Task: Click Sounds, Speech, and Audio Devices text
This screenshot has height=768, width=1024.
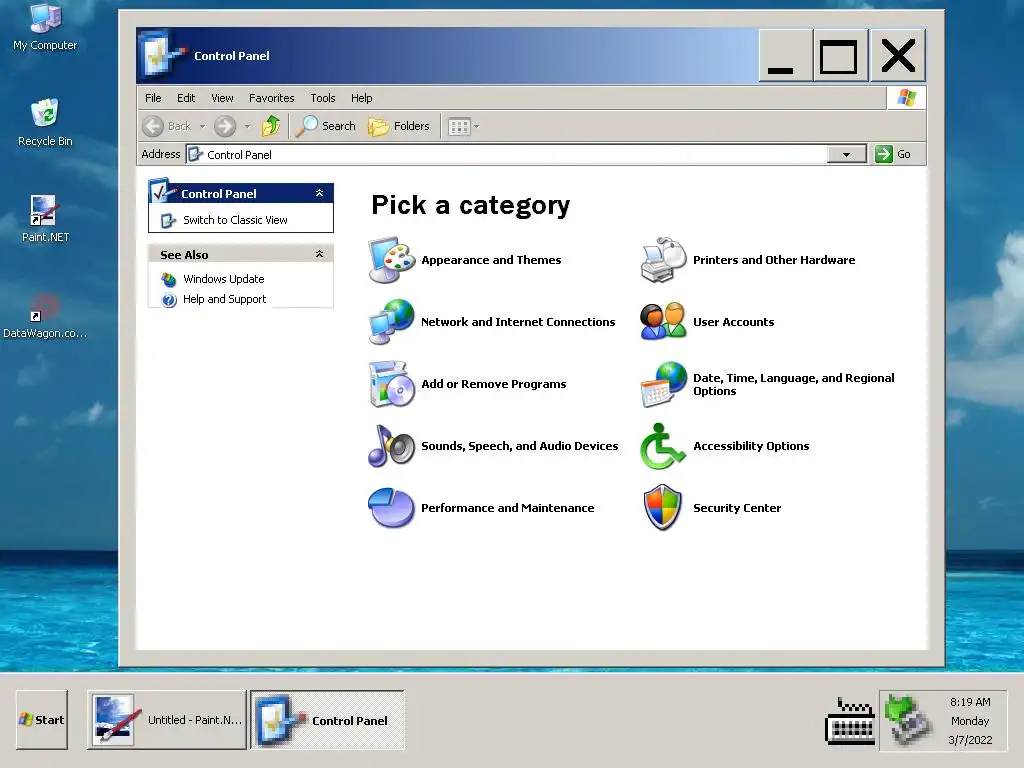Action: [519, 446]
